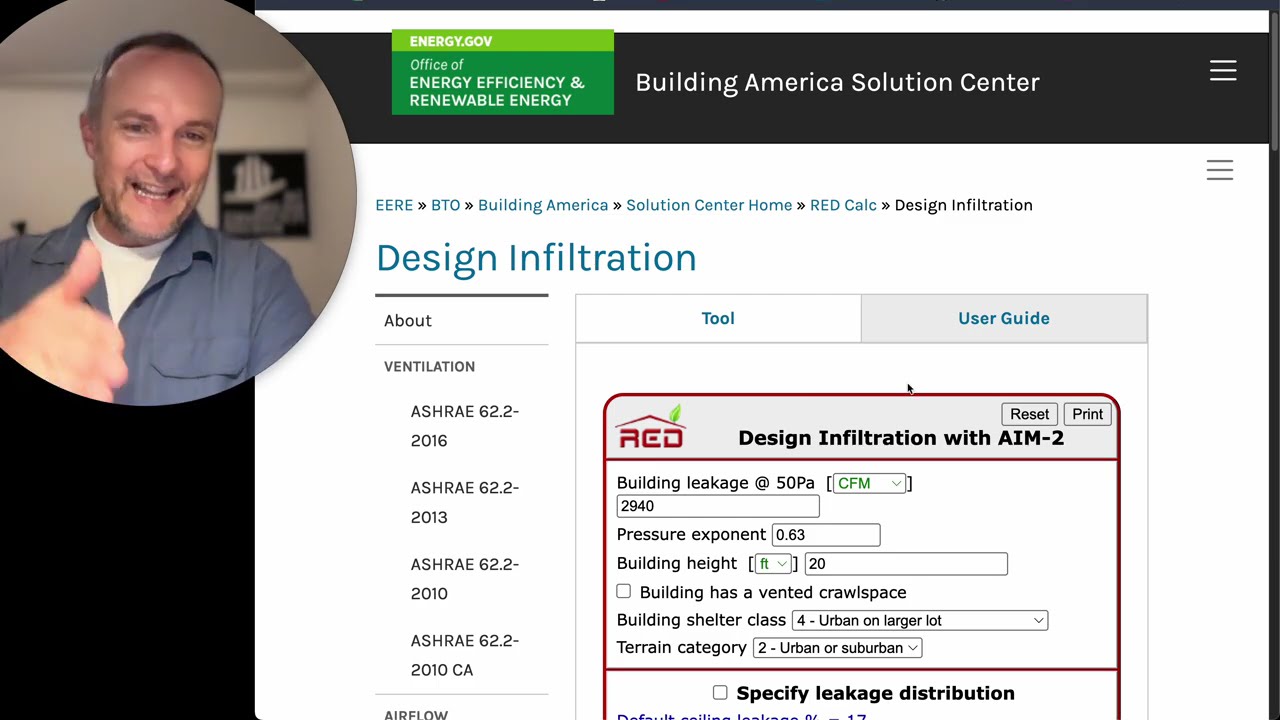Click the Reset button
This screenshot has width=1280, height=720.
[1029, 414]
